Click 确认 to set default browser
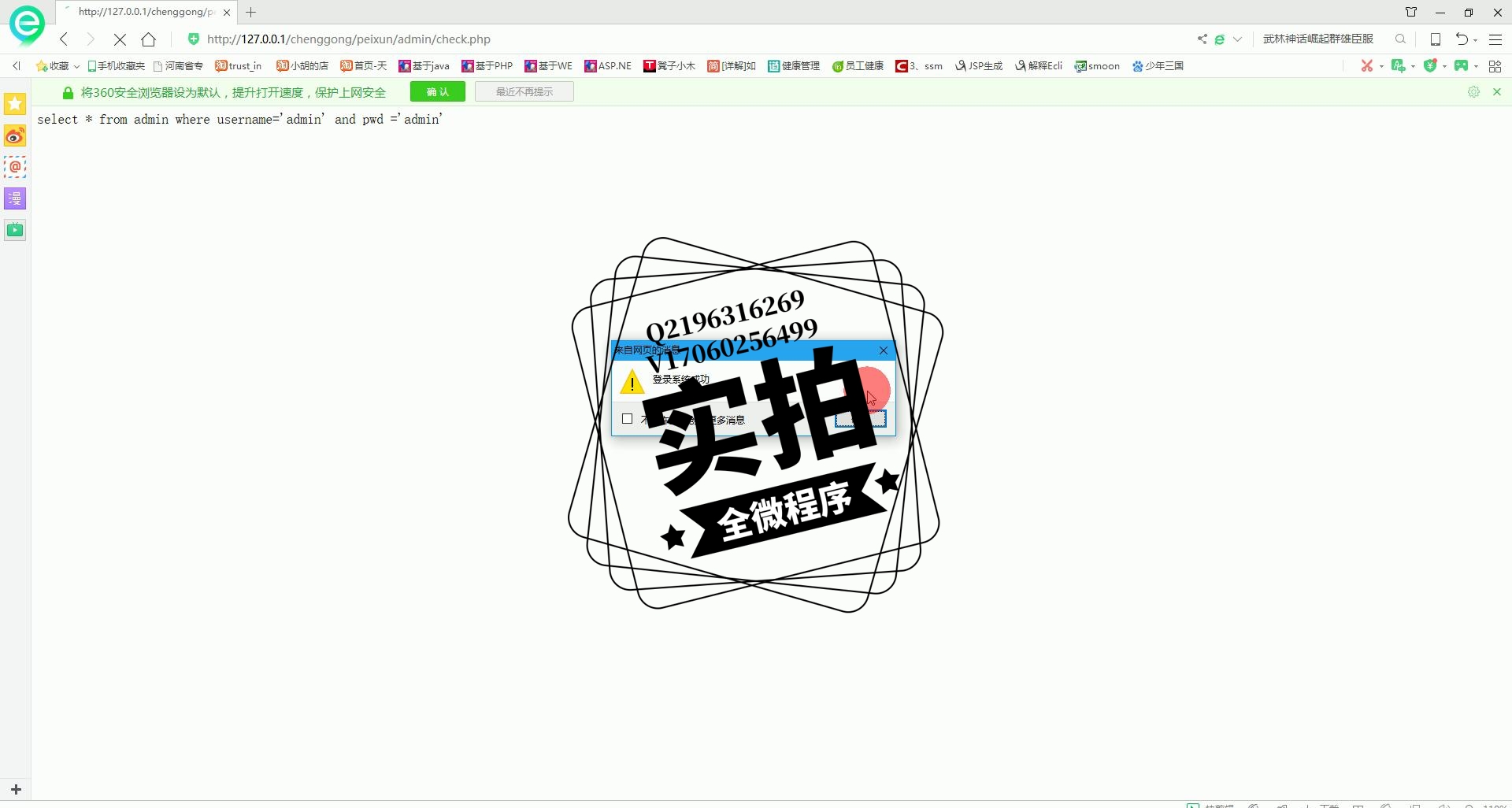 438,92
